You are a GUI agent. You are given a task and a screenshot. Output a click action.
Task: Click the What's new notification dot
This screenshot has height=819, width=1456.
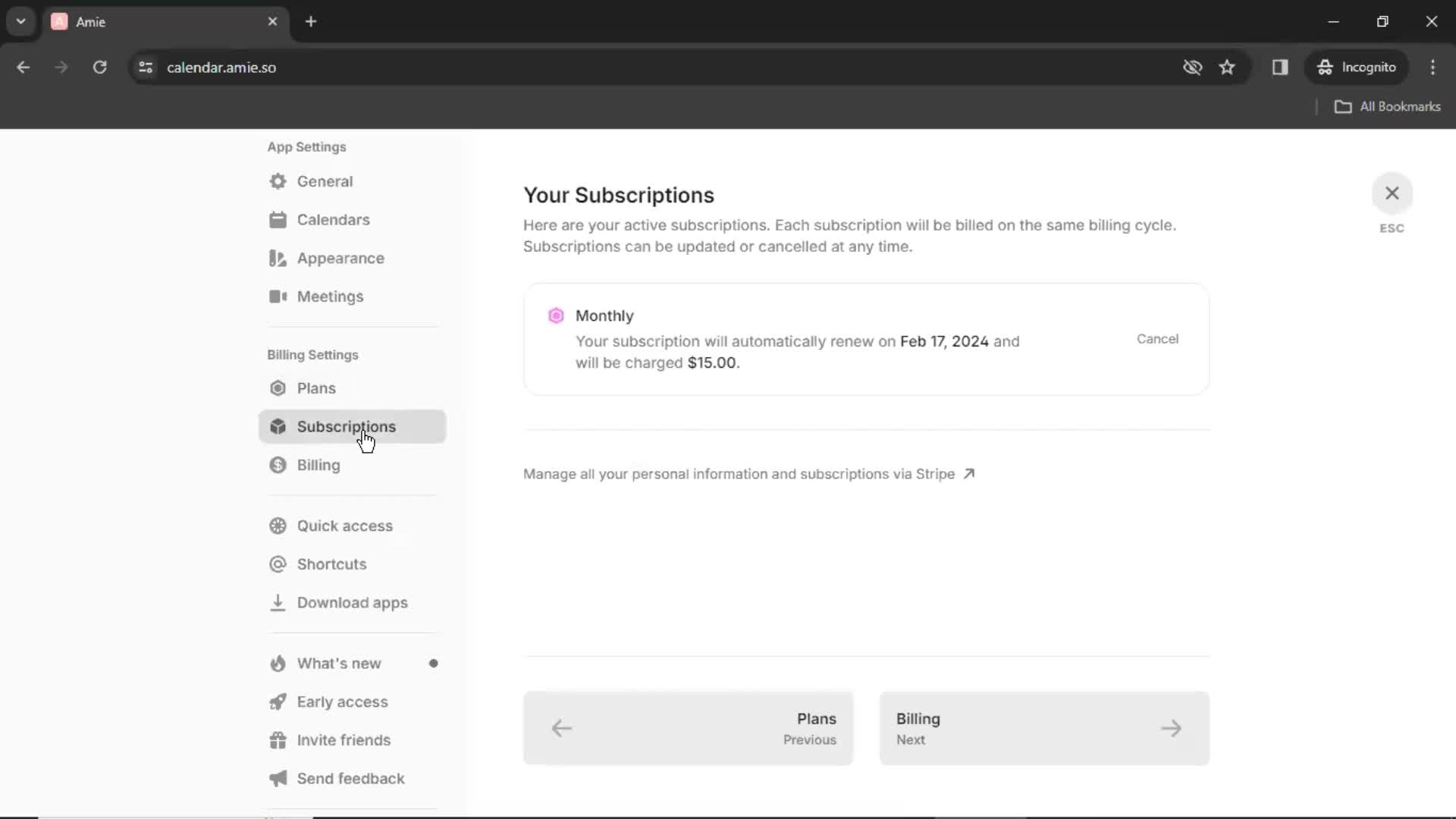coord(433,663)
